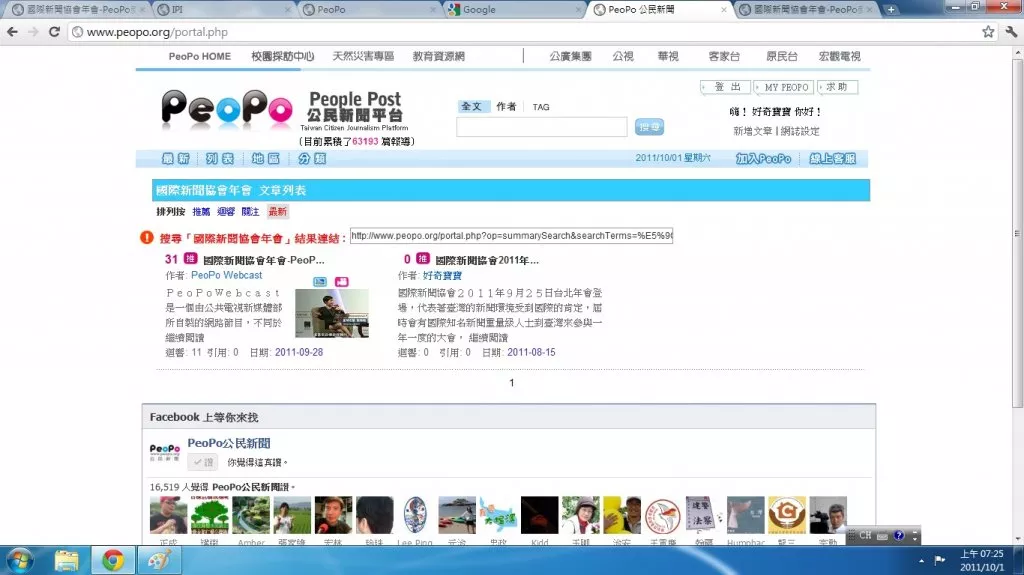Open MY PEOPO button

(x=784, y=87)
